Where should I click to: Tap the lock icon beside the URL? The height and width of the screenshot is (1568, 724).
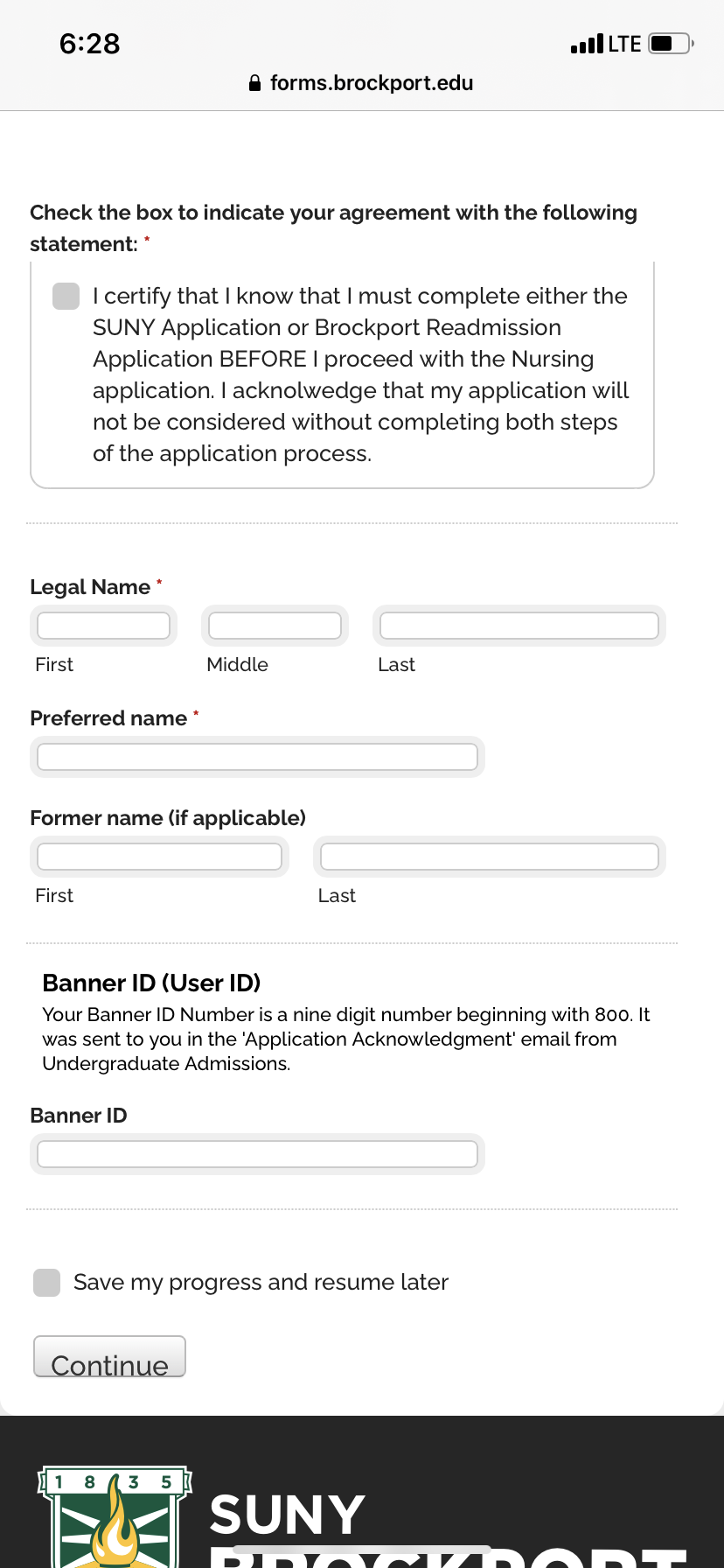pyautogui.click(x=254, y=83)
